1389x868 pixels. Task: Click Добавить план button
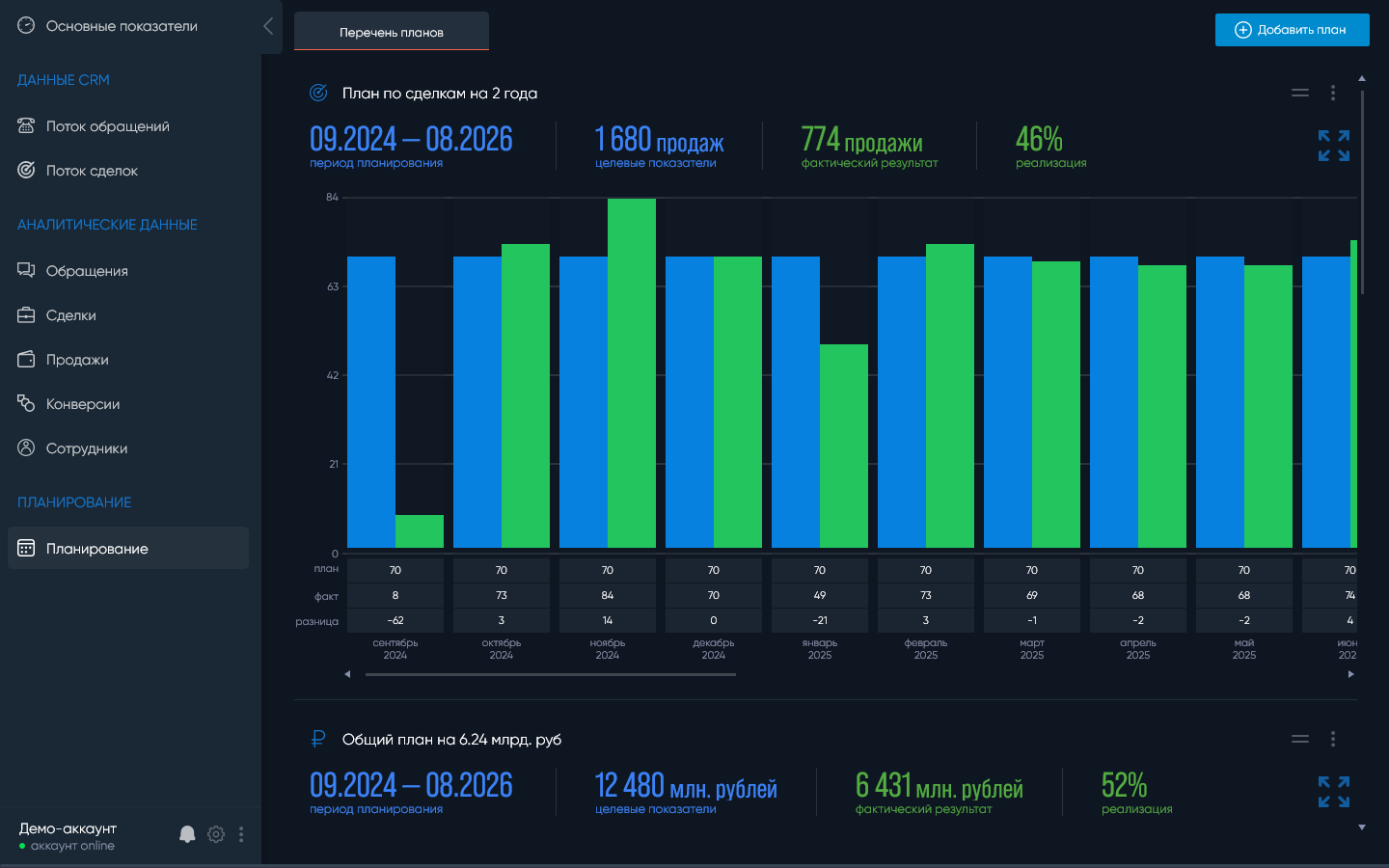tap(1293, 30)
